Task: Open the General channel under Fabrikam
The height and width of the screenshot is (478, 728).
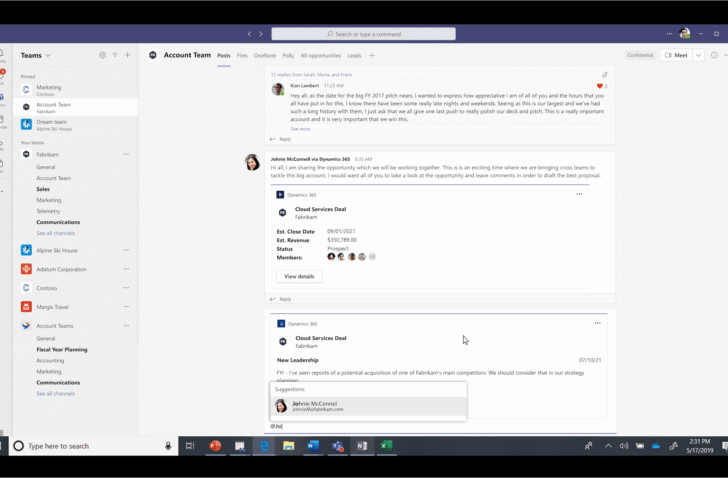Action: (46, 167)
